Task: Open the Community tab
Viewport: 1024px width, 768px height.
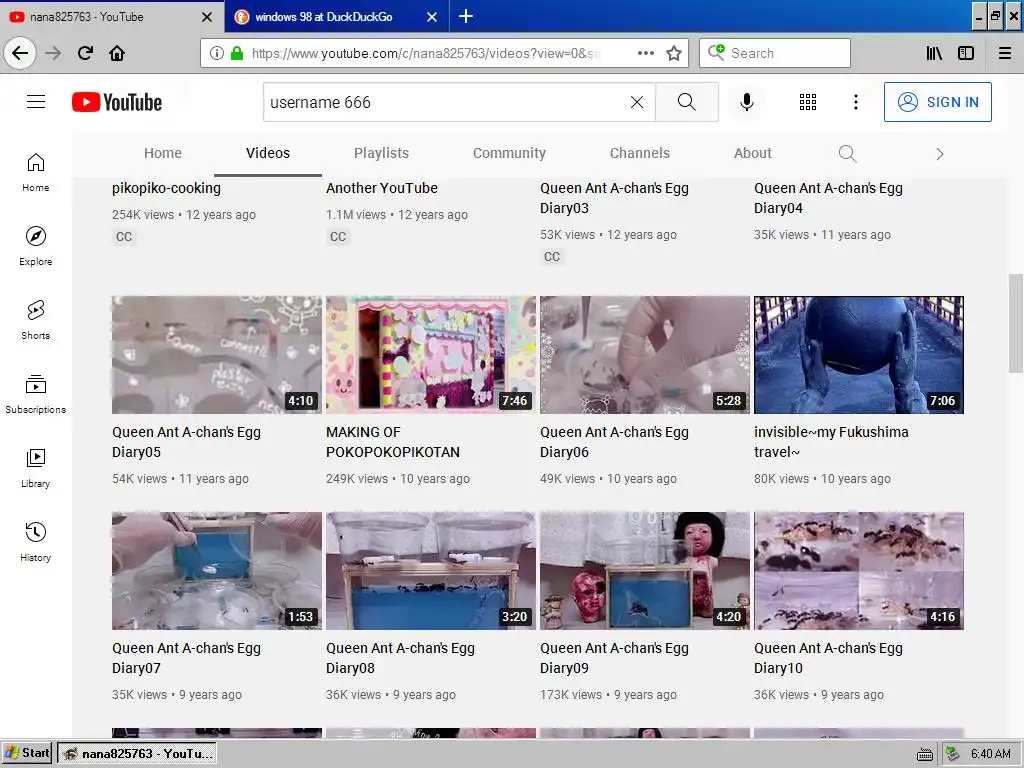Action: tap(509, 153)
